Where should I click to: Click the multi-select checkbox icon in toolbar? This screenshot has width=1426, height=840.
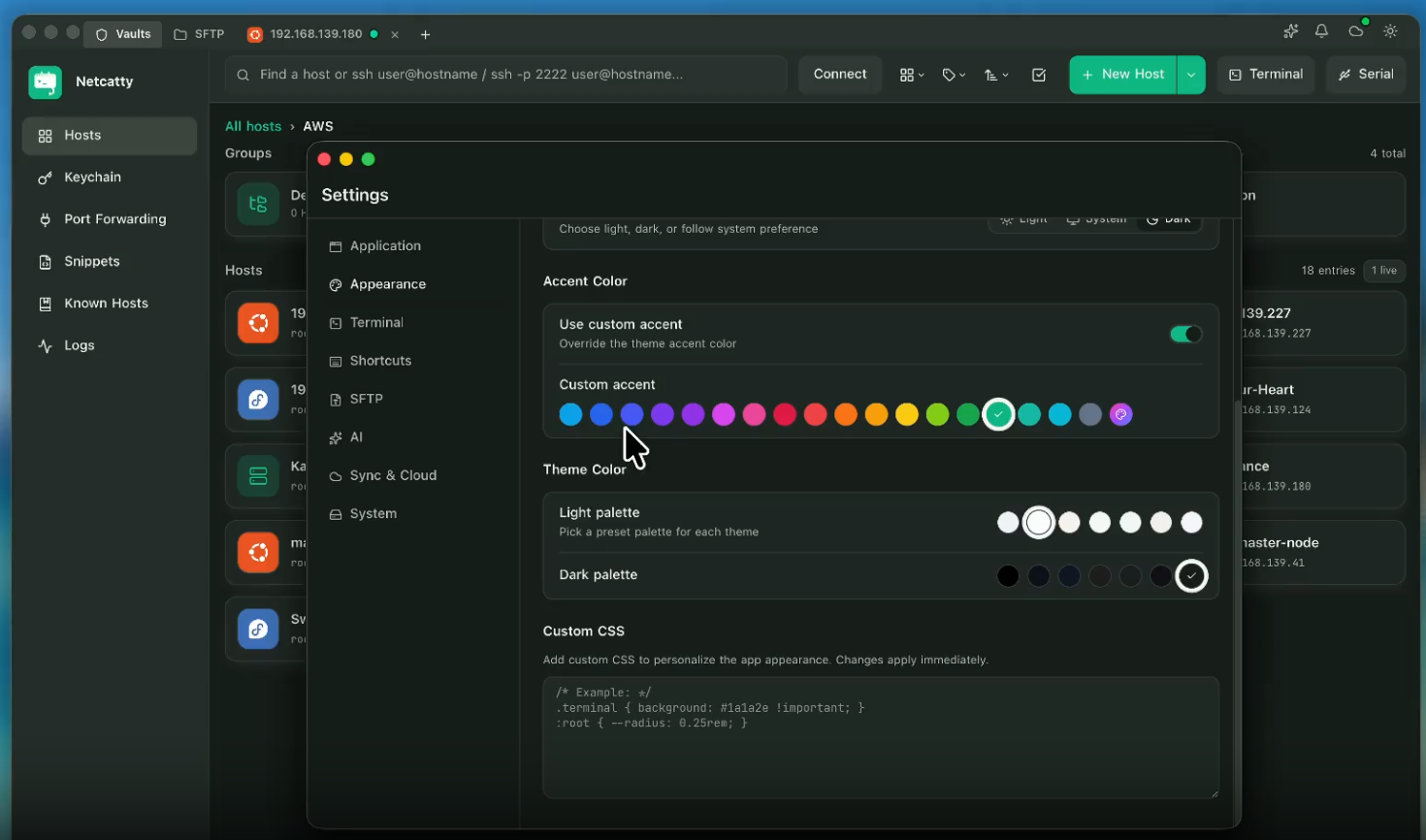tap(1039, 75)
